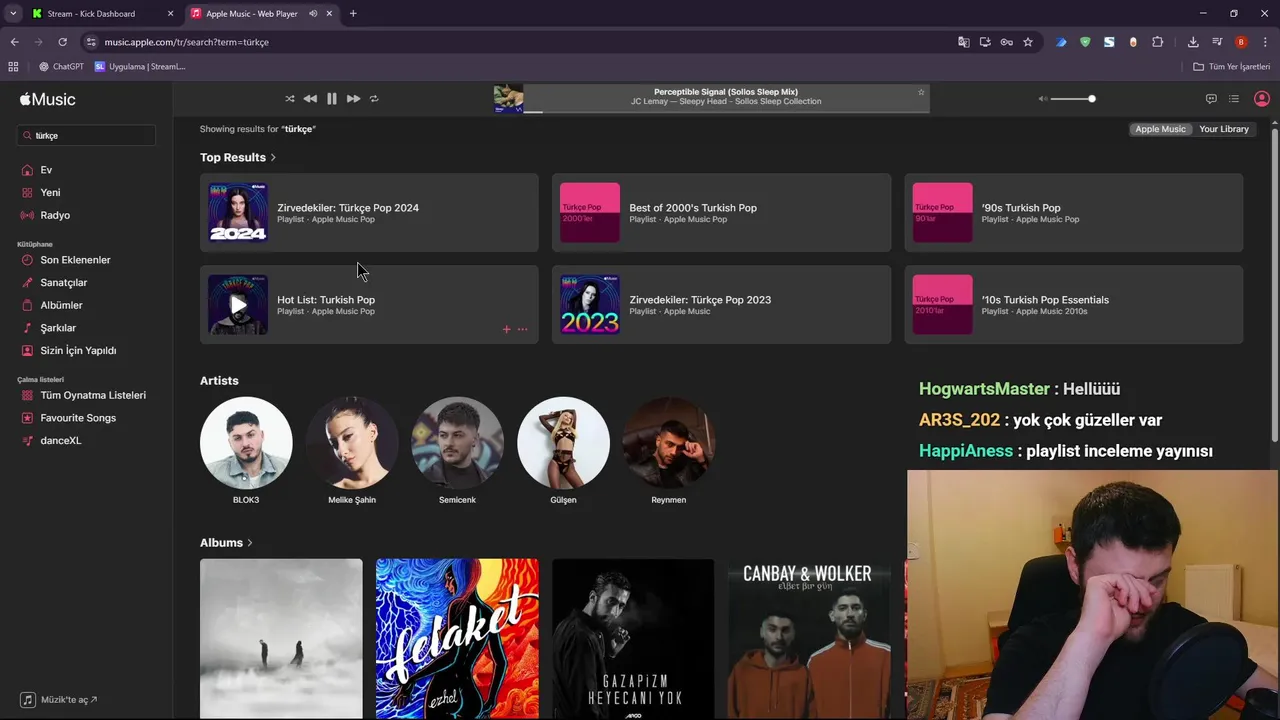
Task: Open '90s Turkish Pop playlist
Action: click(1074, 212)
